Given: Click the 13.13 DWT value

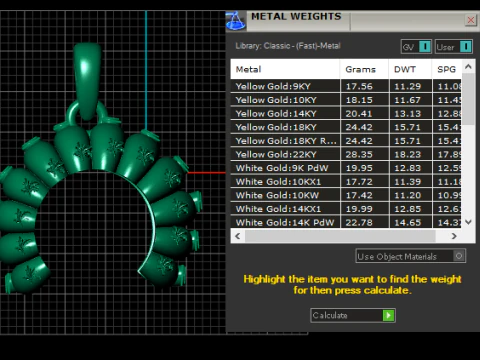Looking at the screenshot, I should [x=408, y=114].
